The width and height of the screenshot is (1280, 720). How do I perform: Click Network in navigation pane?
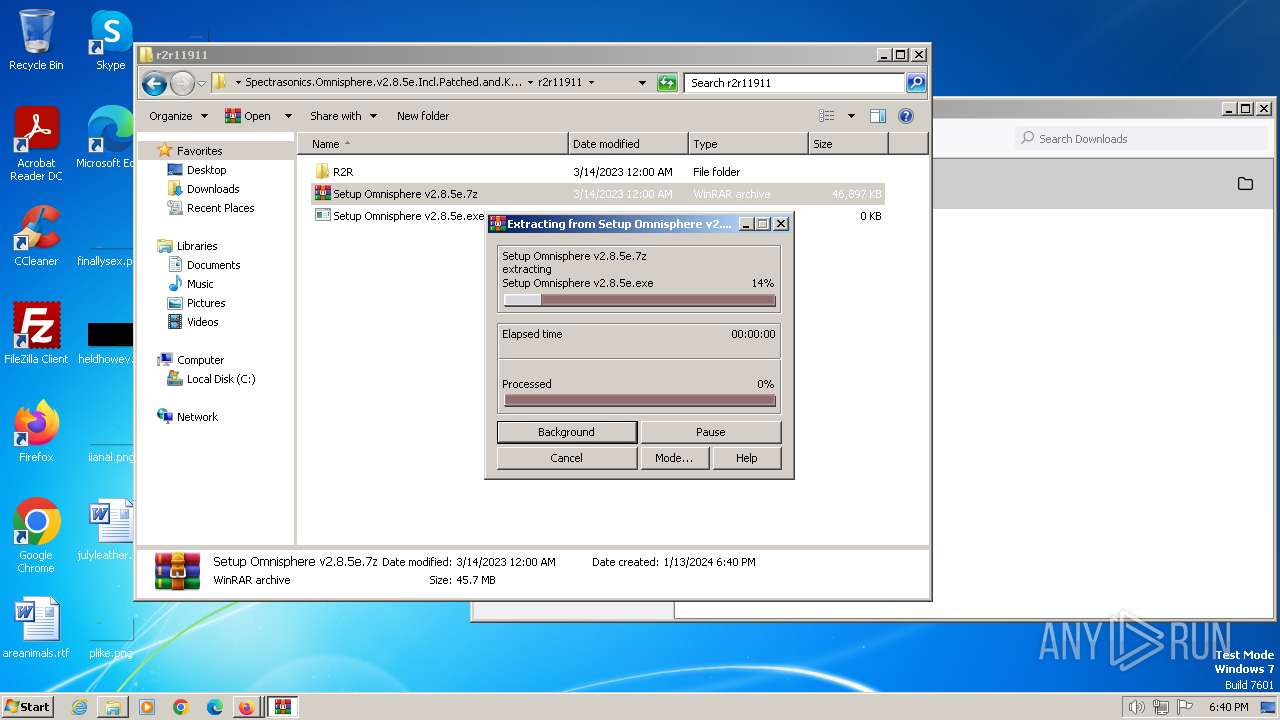(197, 417)
